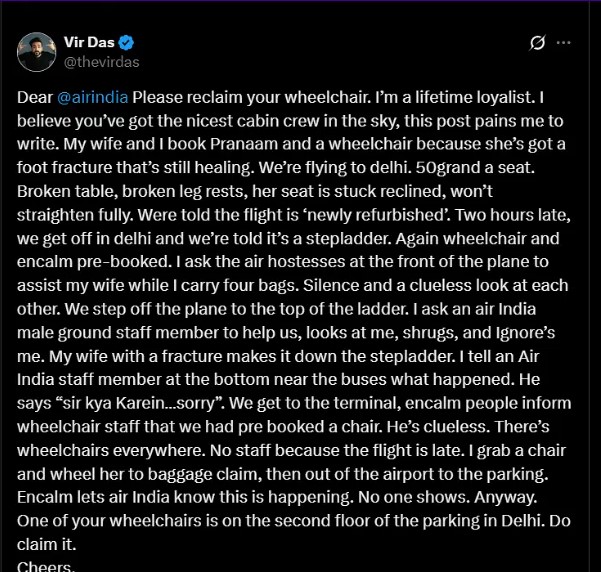Click the blue verified badge

pyautogui.click(x=127, y=43)
